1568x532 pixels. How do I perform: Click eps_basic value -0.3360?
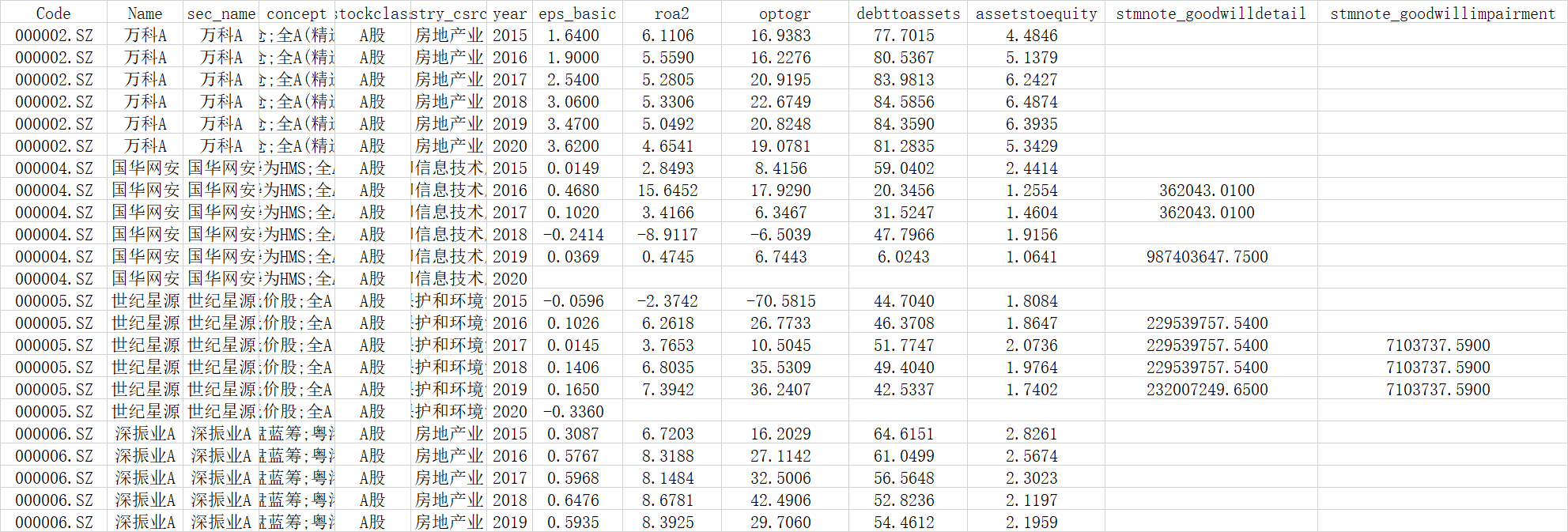tap(573, 412)
